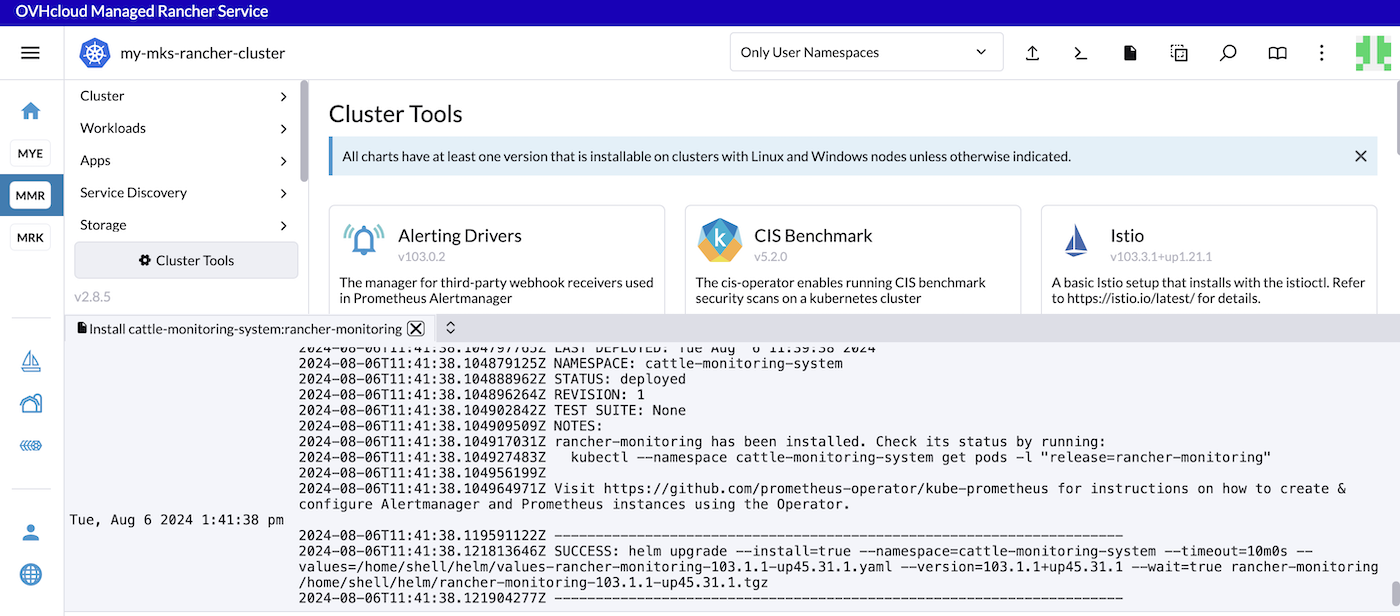Open the resource search magnifier icon
The image size is (1400, 616).
pos(1228,53)
